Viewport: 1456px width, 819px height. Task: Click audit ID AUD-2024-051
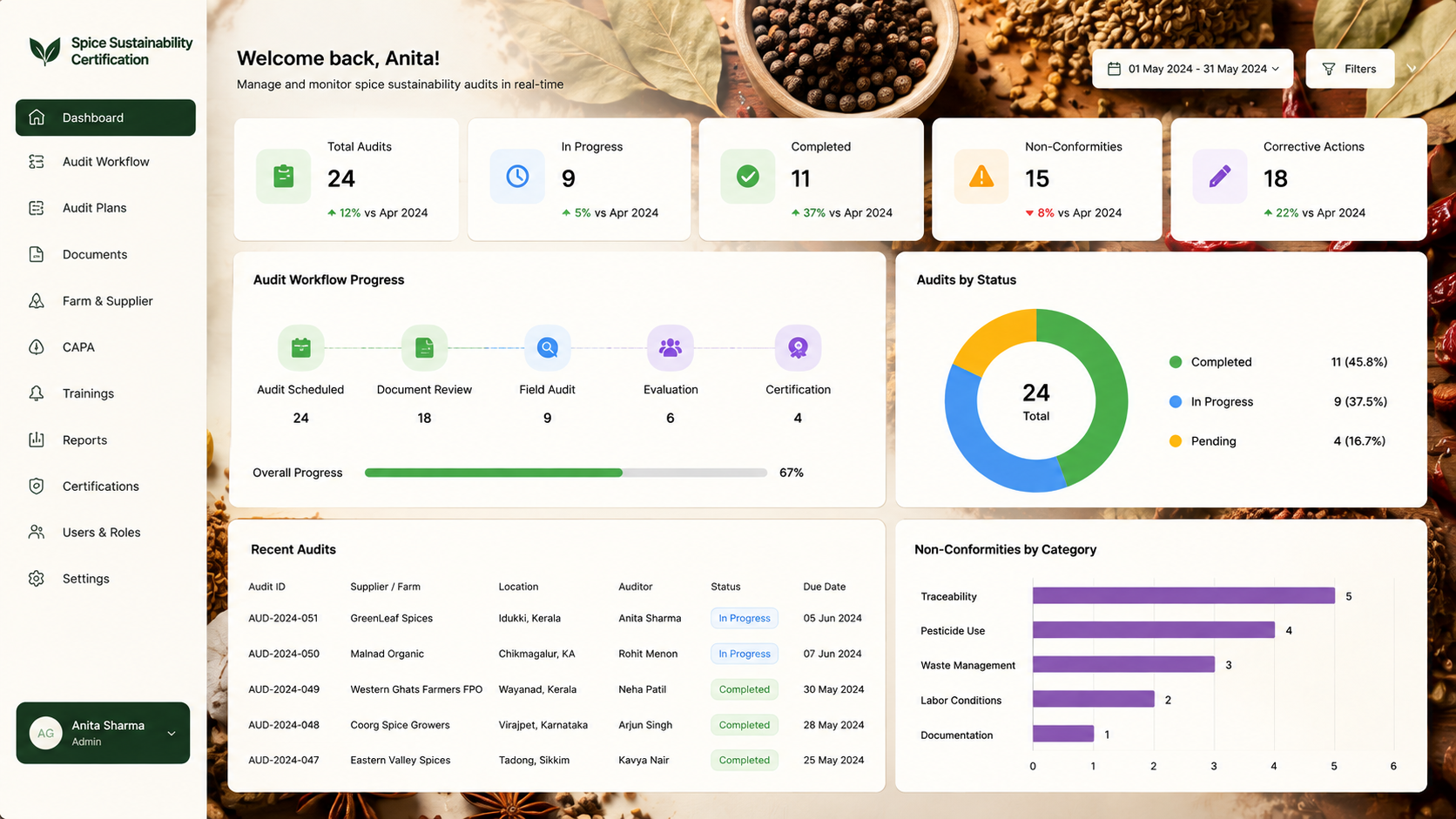coord(283,618)
